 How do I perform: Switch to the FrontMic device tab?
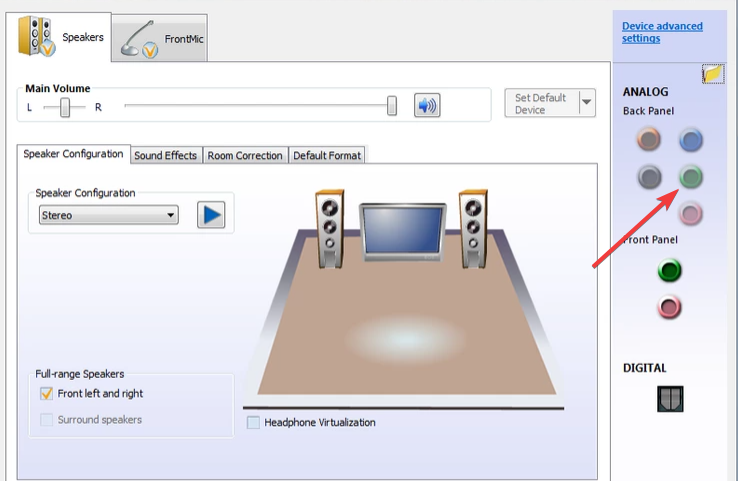click(160, 38)
